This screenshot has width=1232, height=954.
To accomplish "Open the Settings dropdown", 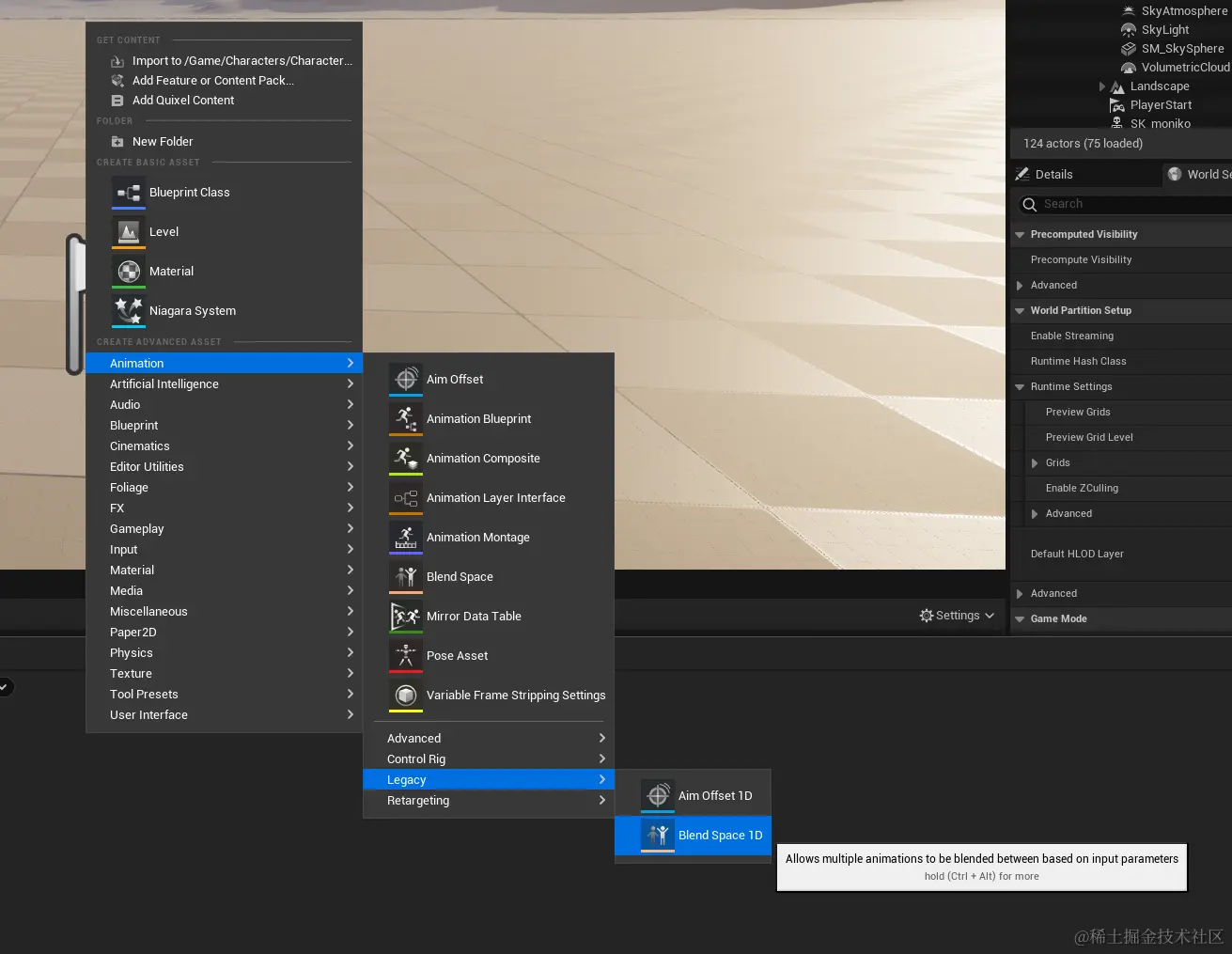I will point(957,616).
